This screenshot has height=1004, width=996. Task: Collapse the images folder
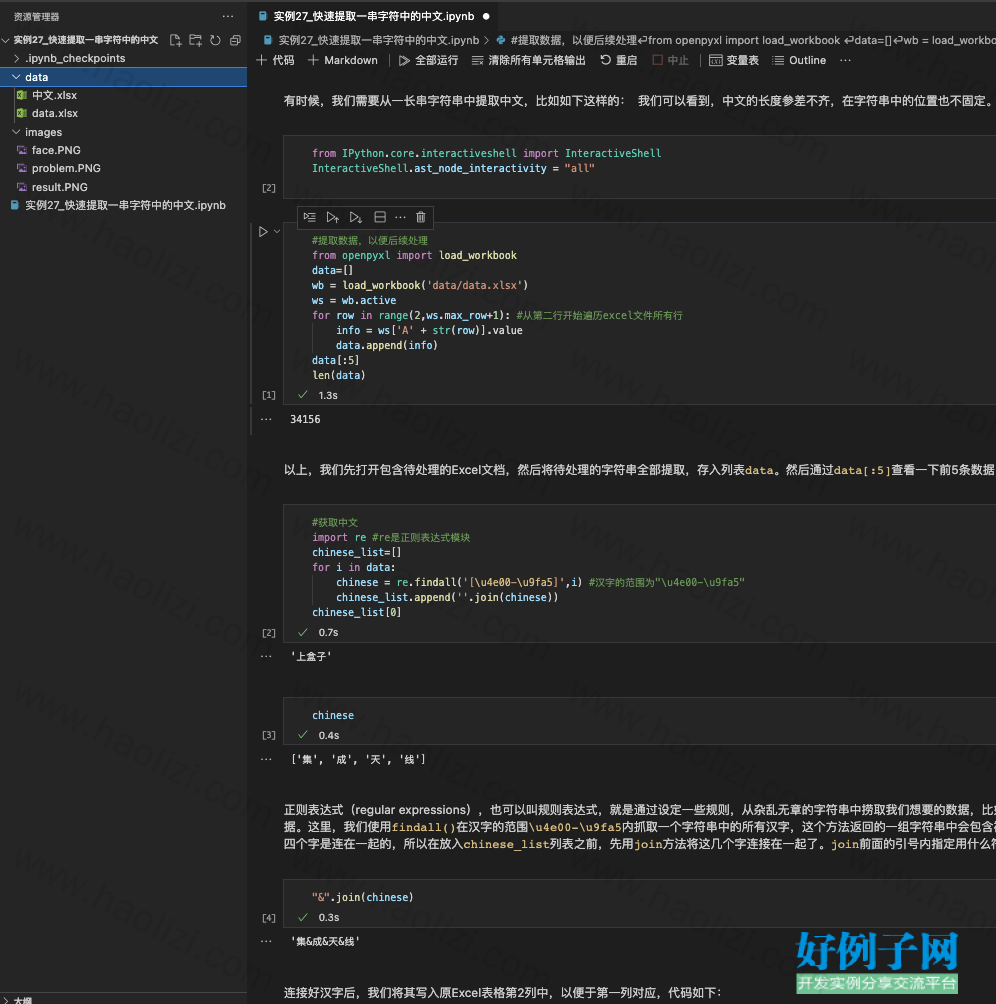124,132
